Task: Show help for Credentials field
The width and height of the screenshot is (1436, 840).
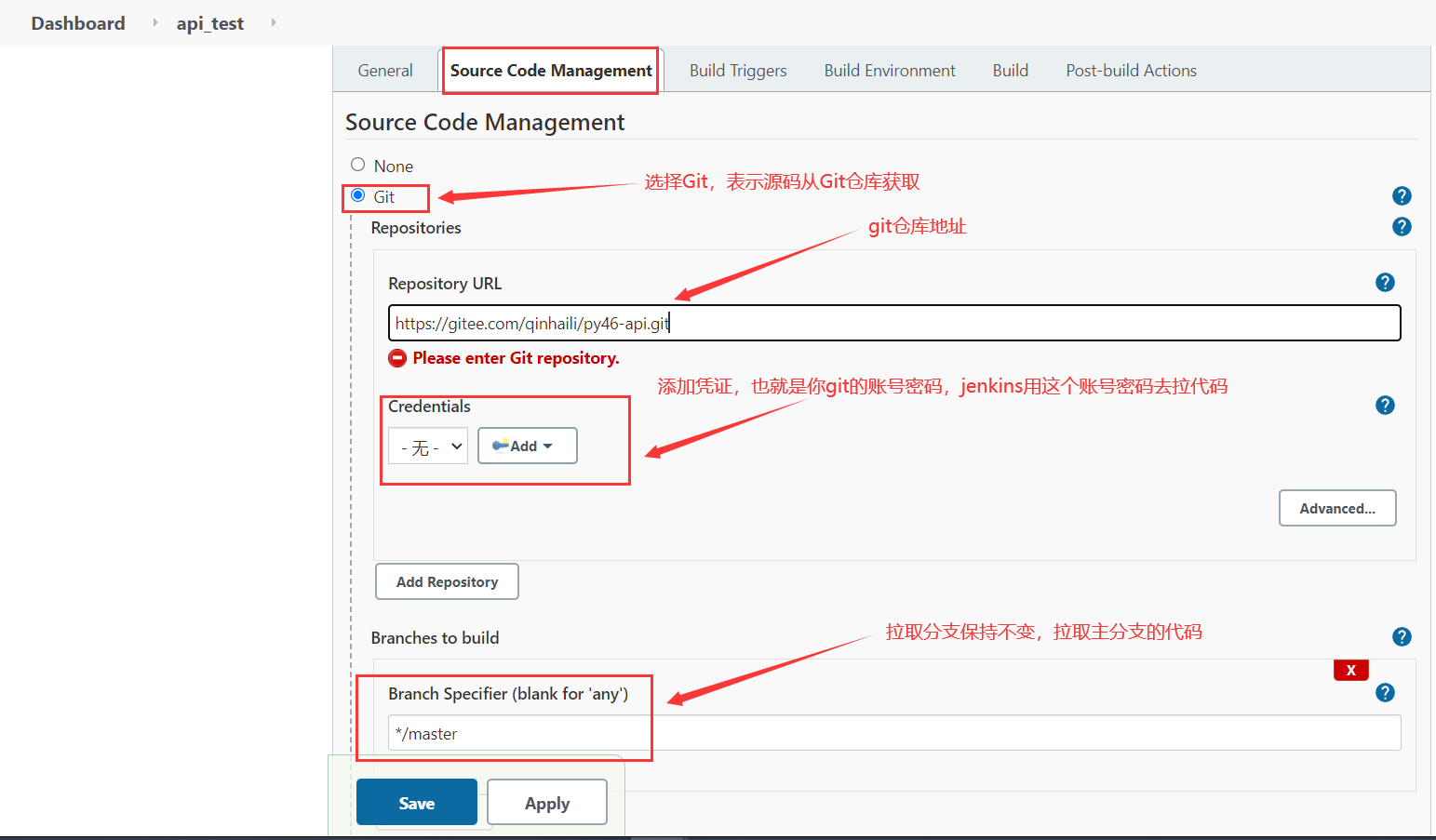Action: coord(1385,406)
